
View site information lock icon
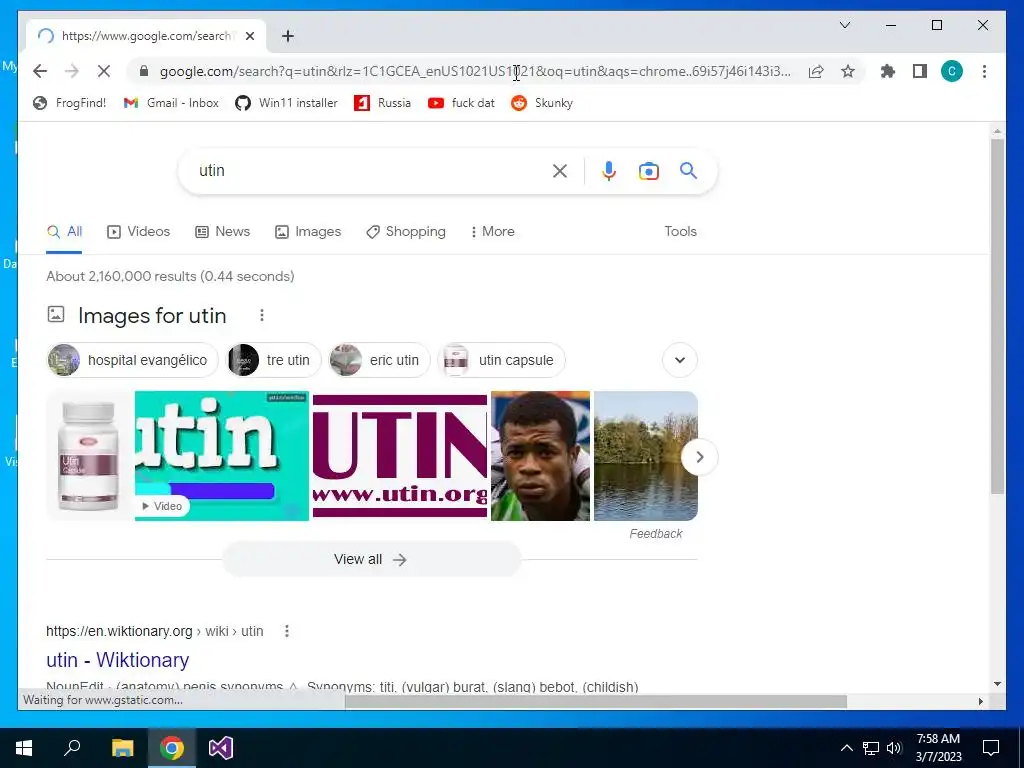point(144,71)
